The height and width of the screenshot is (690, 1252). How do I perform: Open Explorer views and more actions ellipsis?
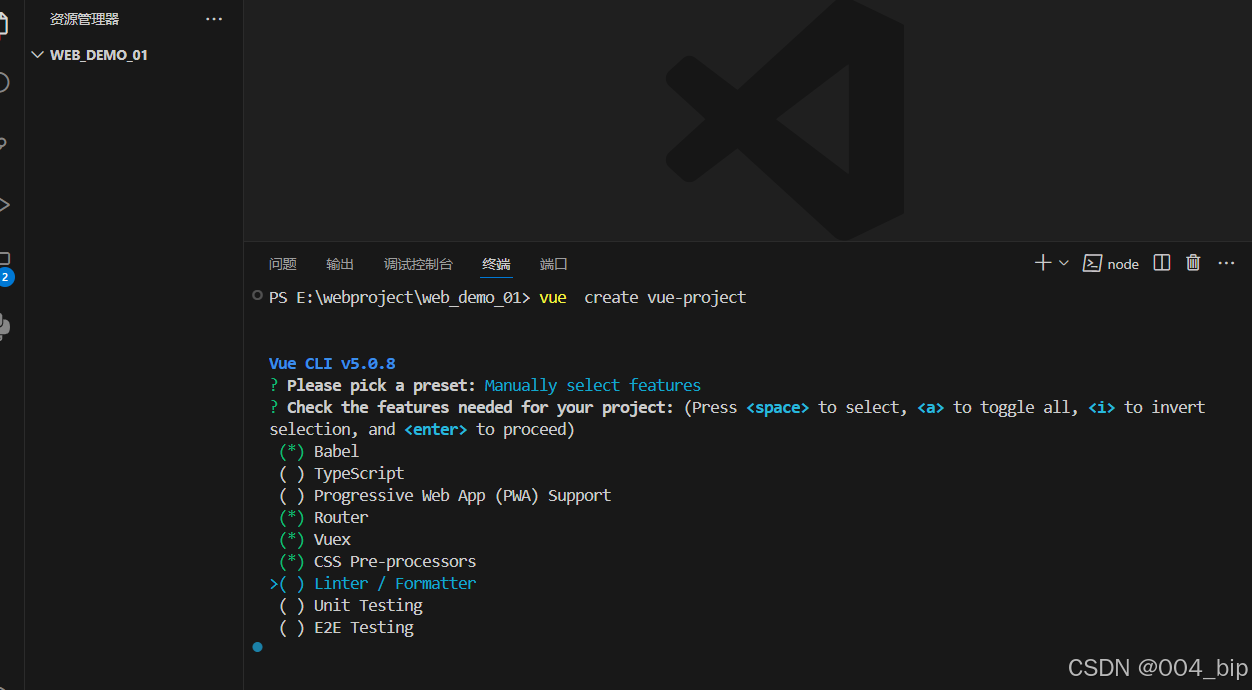[x=214, y=19]
